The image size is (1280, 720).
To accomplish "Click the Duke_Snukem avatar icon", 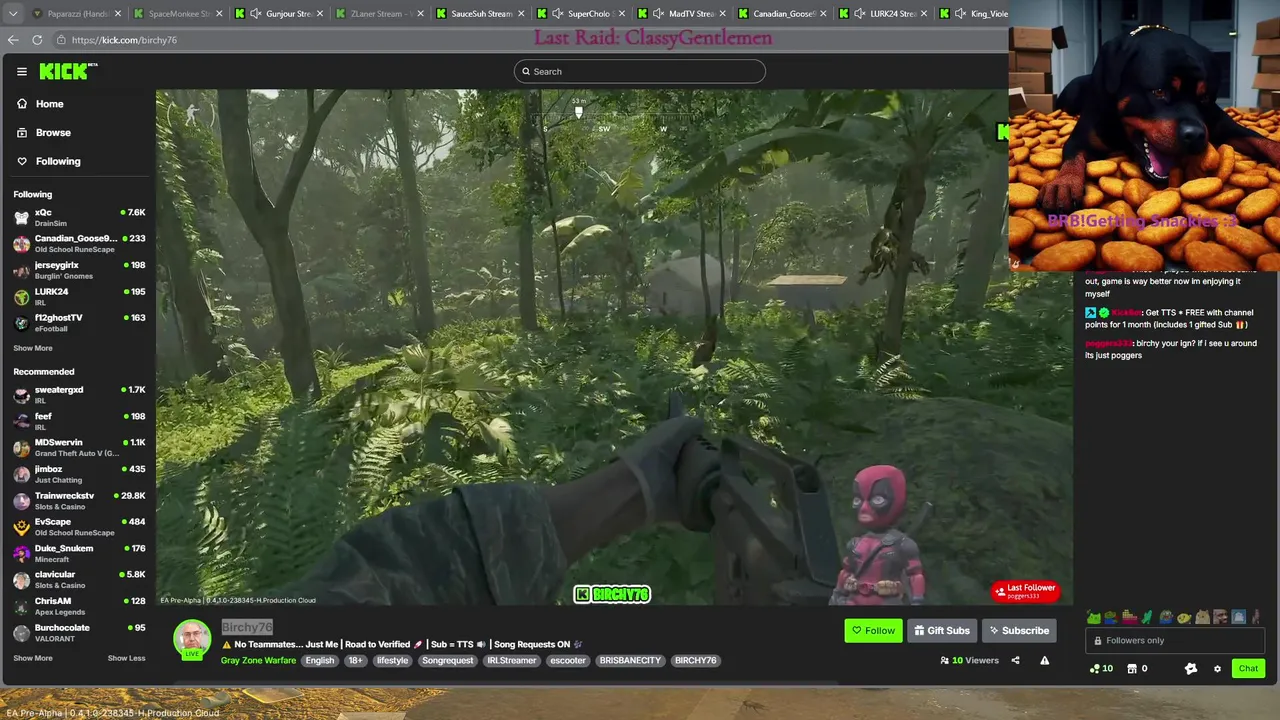I will [21, 553].
